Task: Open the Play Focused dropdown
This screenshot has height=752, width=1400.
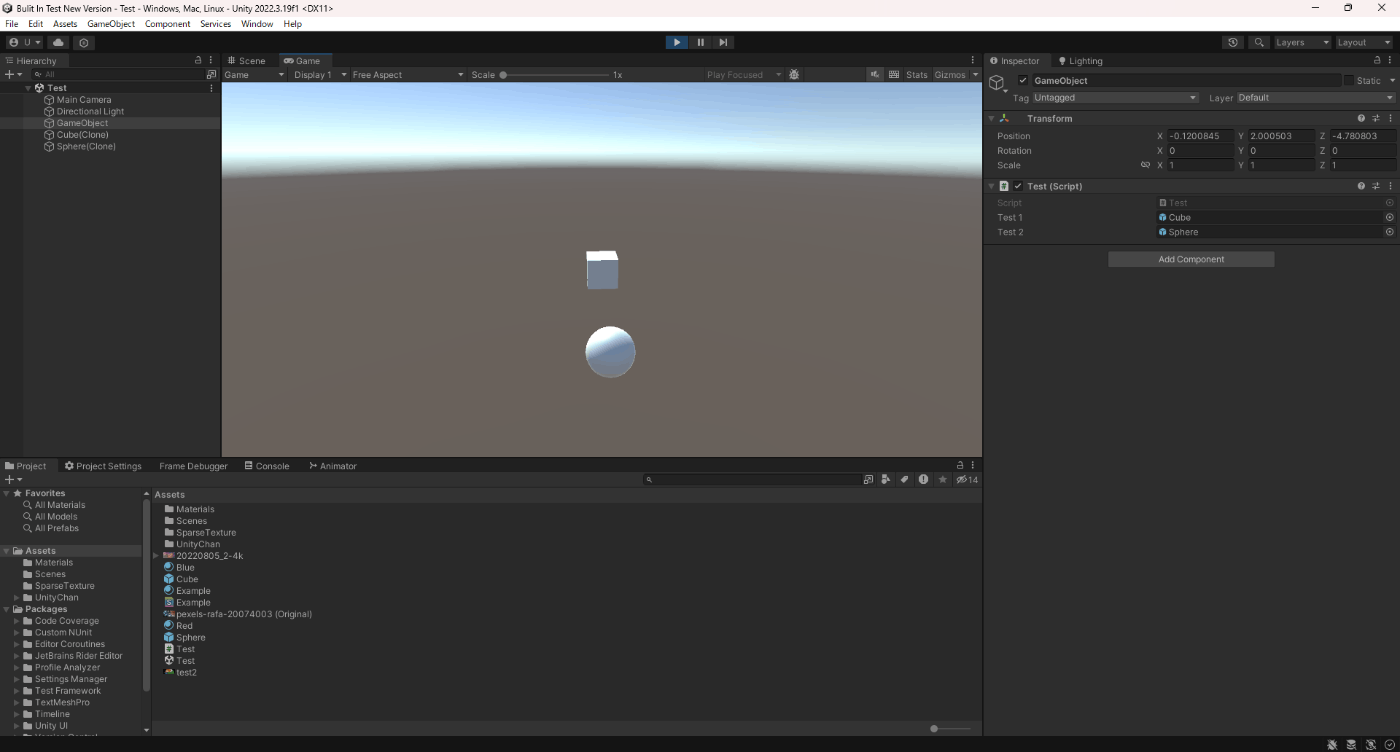Action: point(743,75)
